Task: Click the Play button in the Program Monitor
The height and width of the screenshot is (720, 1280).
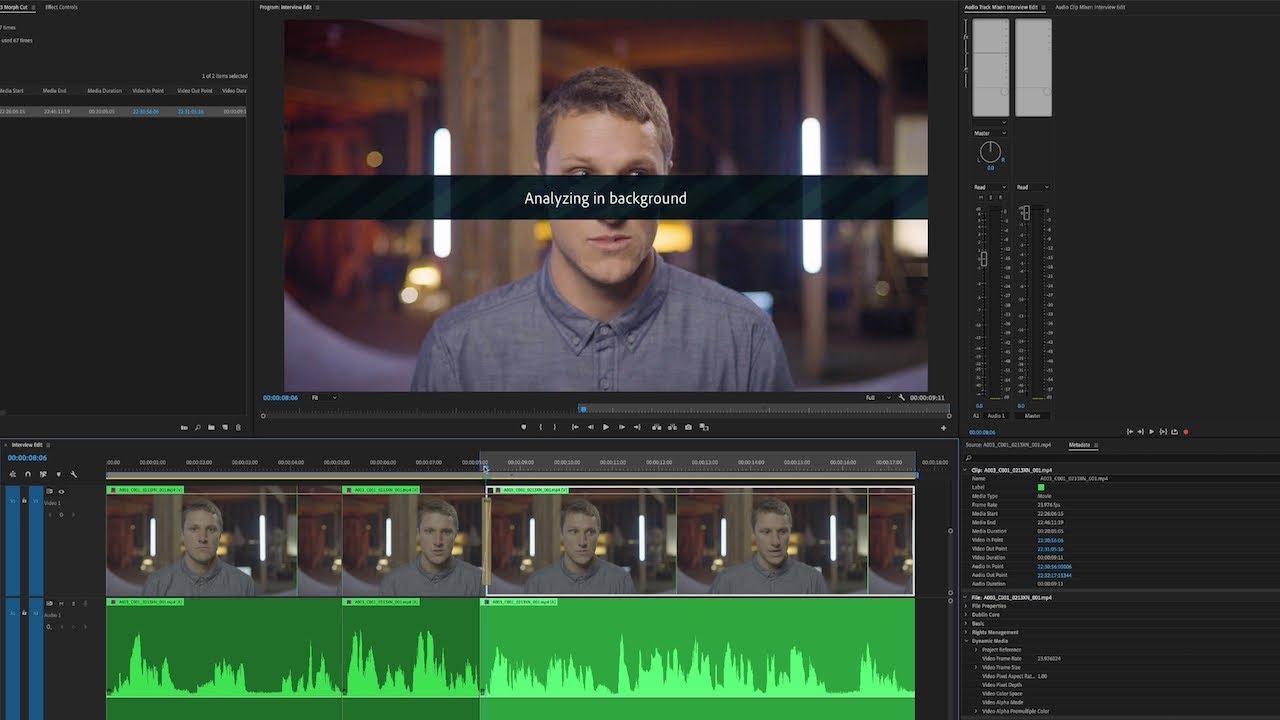Action: pos(606,426)
